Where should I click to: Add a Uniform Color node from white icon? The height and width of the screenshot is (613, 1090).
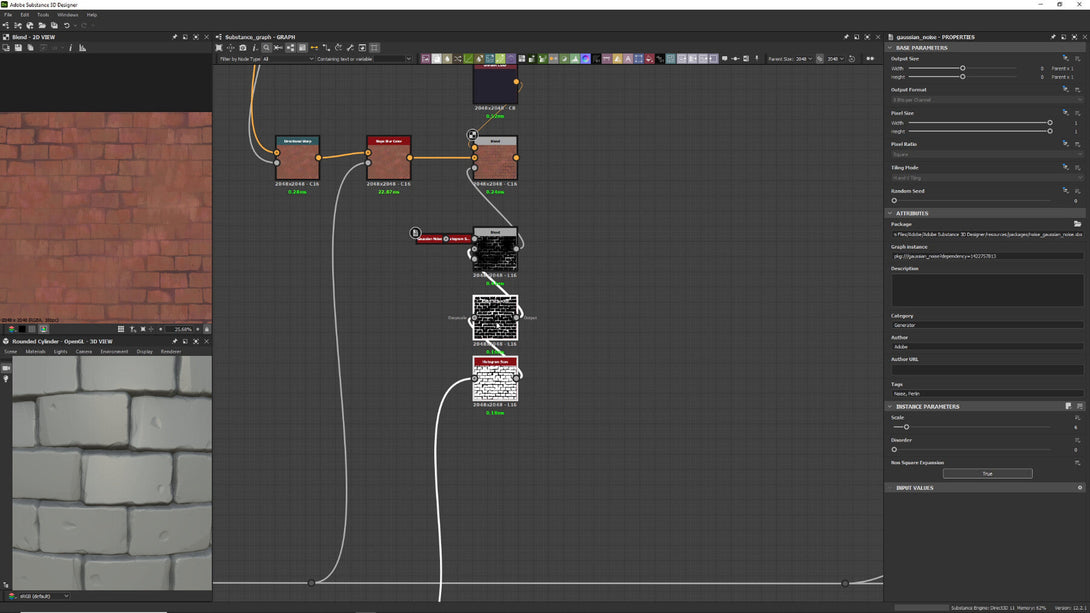(x=437, y=59)
